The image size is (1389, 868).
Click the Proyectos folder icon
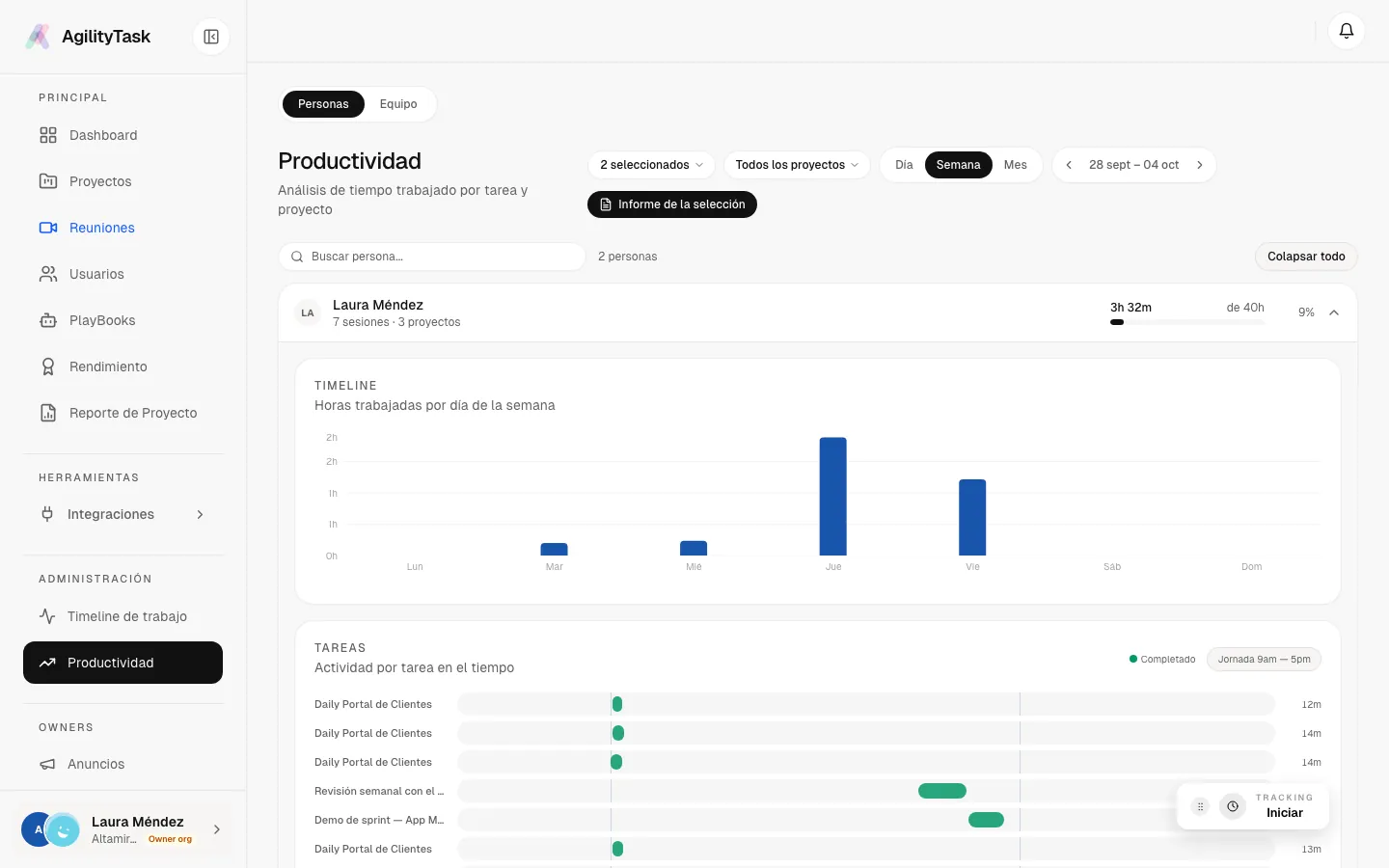(48, 181)
